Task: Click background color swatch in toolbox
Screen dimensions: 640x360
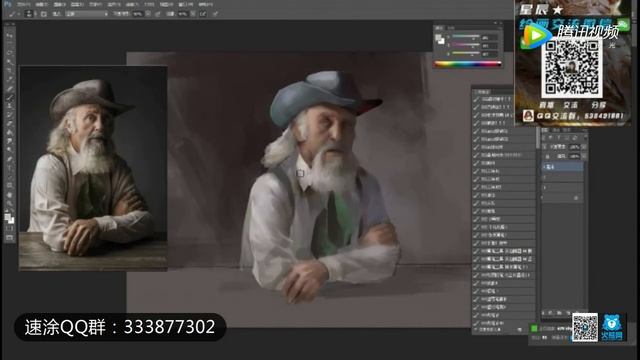Action: 11,220
